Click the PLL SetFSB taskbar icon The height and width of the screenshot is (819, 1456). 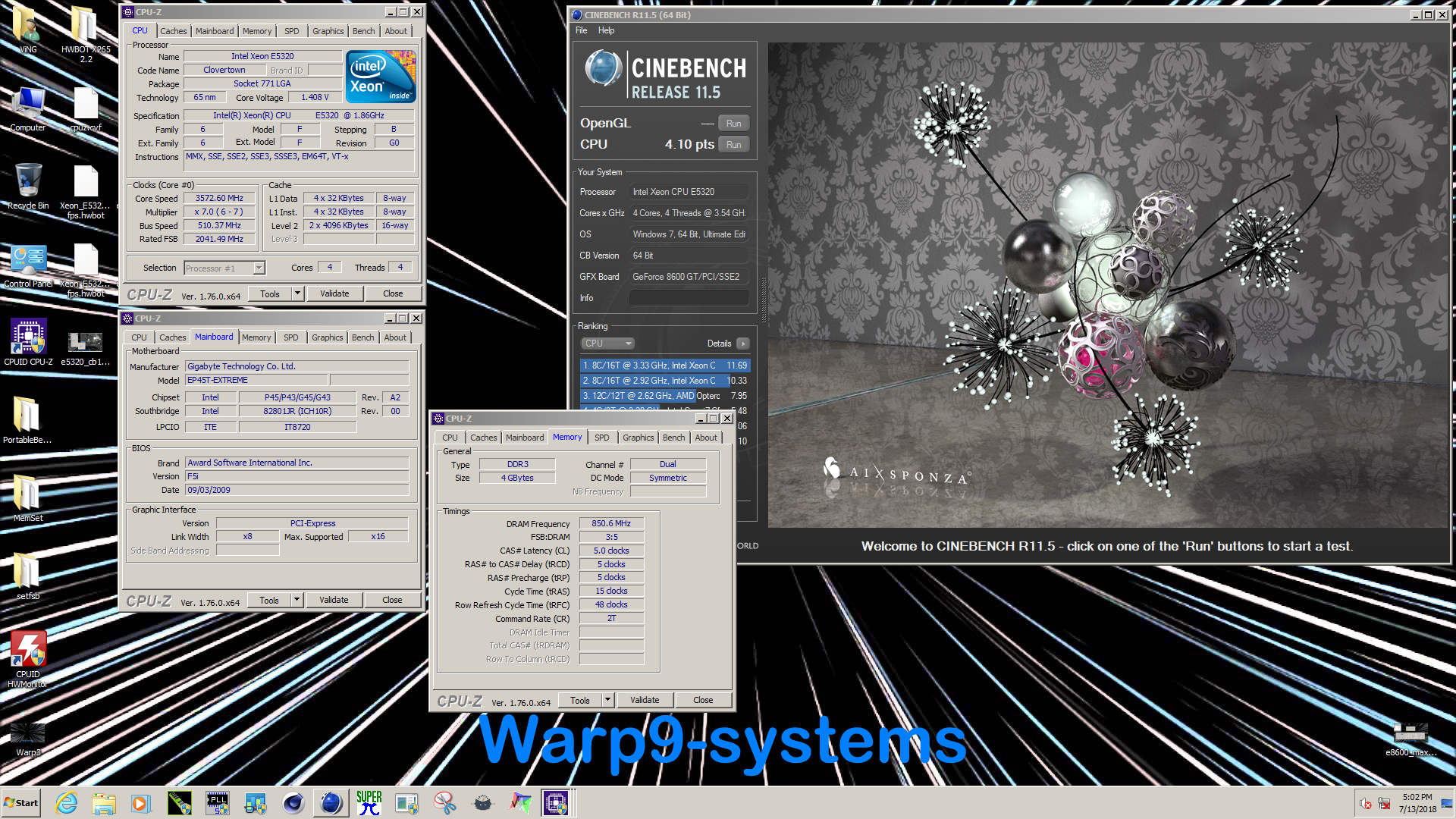click(218, 803)
